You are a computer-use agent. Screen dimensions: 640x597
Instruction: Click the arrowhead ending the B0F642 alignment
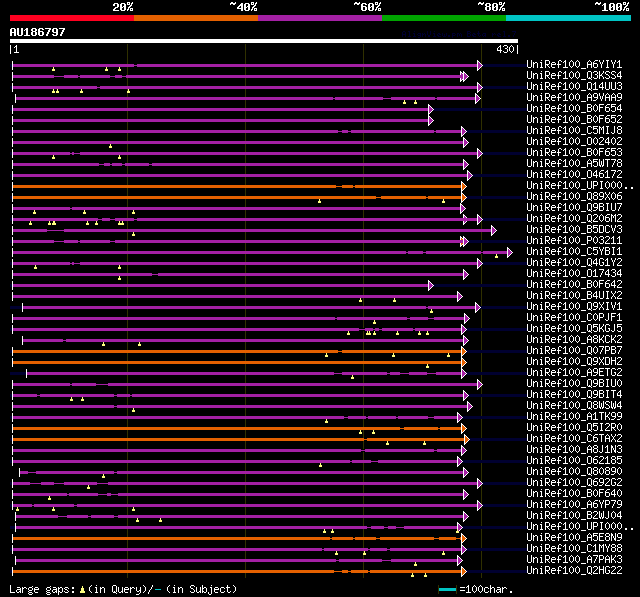(x=431, y=286)
